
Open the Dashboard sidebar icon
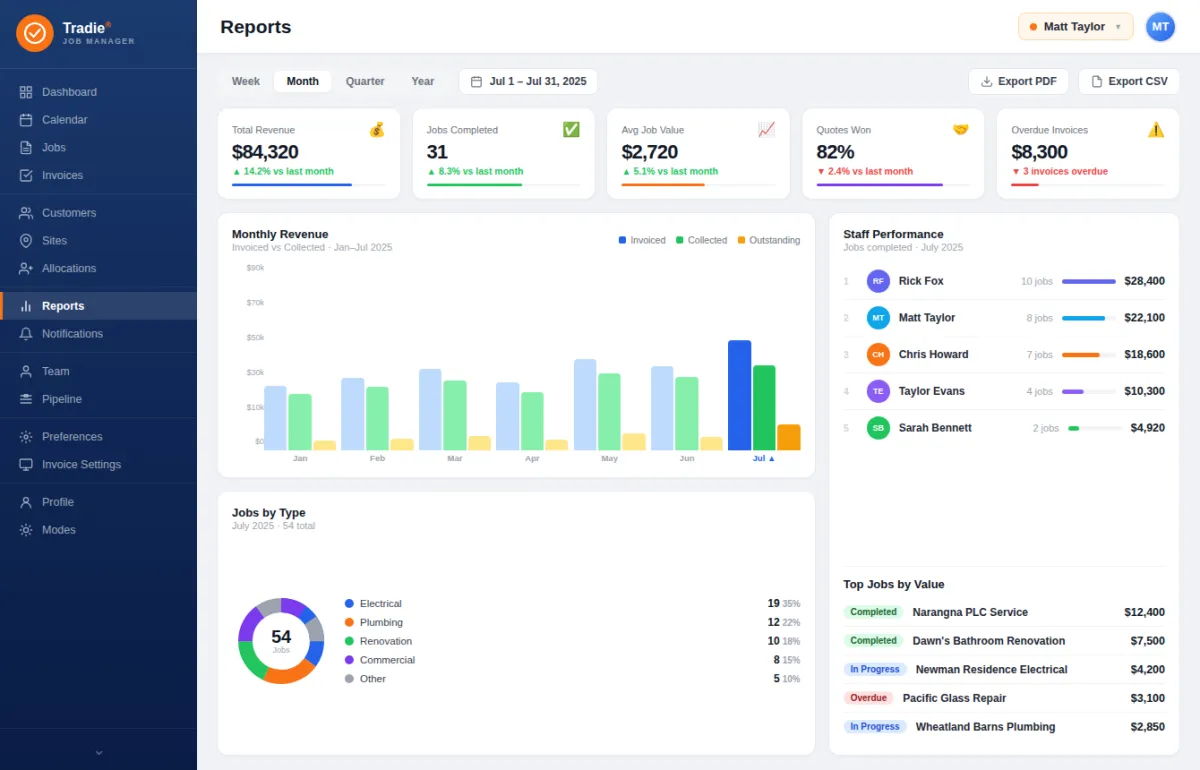click(26, 92)
